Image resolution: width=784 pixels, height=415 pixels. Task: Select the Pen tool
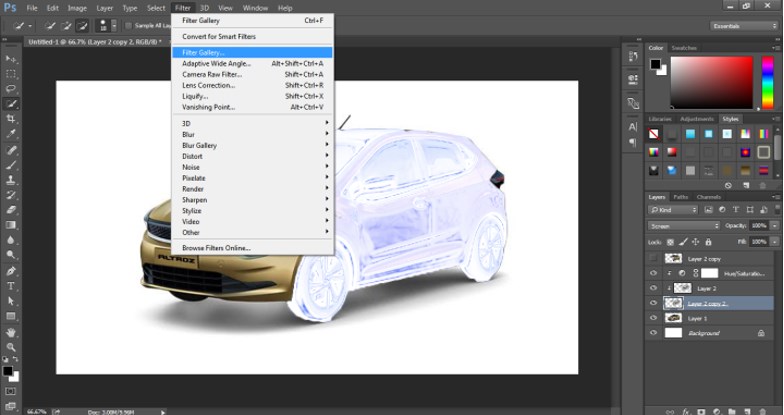click(x=11, y=271)
